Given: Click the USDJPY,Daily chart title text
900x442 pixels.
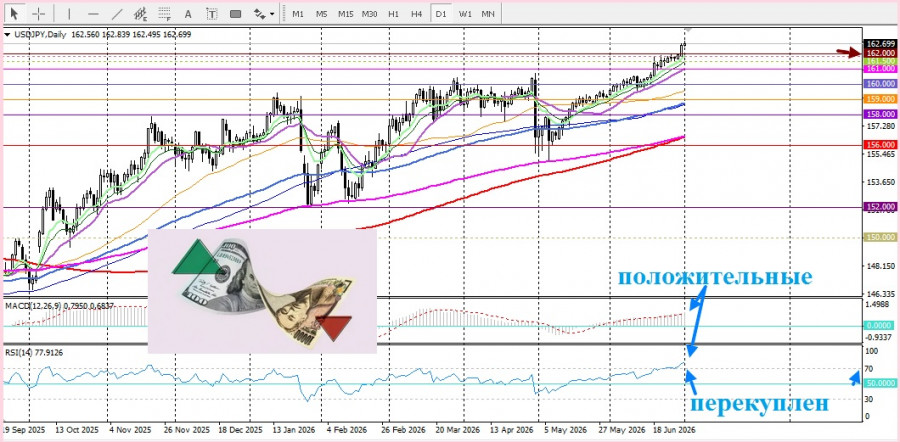Looking at the screenshot, I should (39, 34).
